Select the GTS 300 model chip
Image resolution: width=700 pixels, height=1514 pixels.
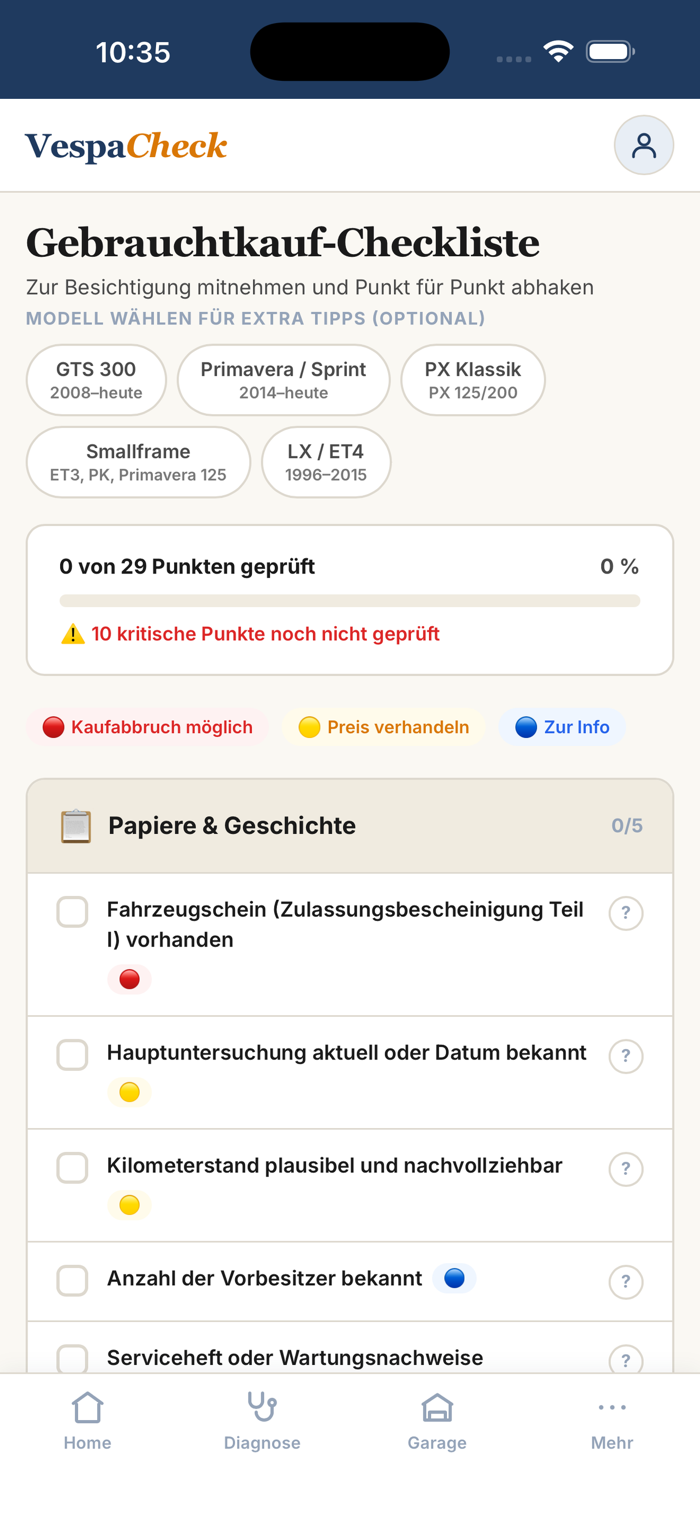(x=96, y=380)
